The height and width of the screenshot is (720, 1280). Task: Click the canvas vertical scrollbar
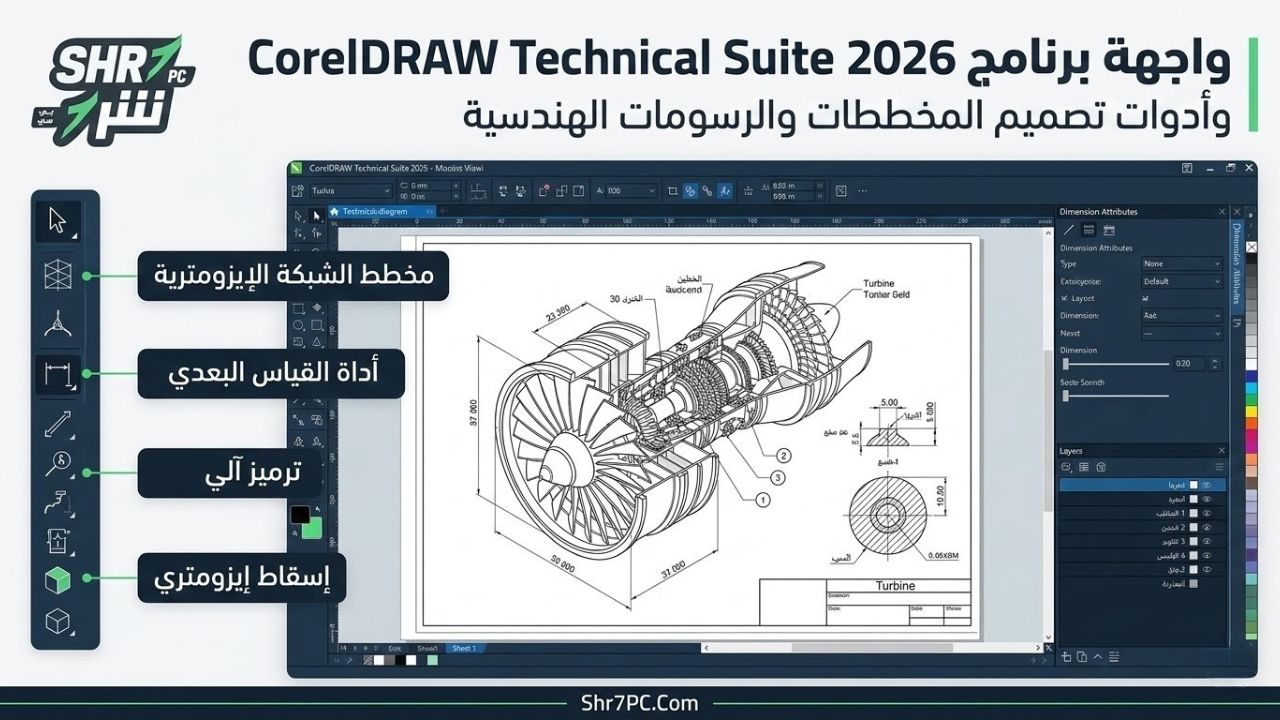coord(1047,430)
